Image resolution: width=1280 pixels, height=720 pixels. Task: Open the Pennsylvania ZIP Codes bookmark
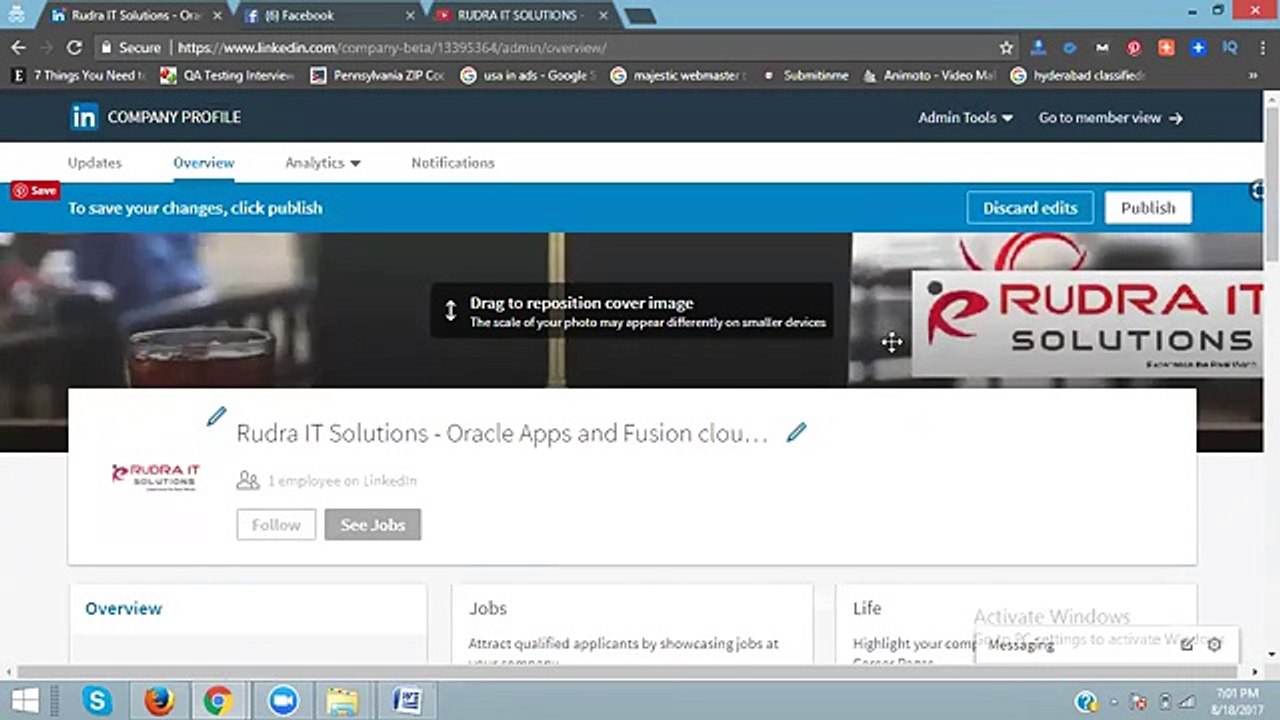click(377, 75)
